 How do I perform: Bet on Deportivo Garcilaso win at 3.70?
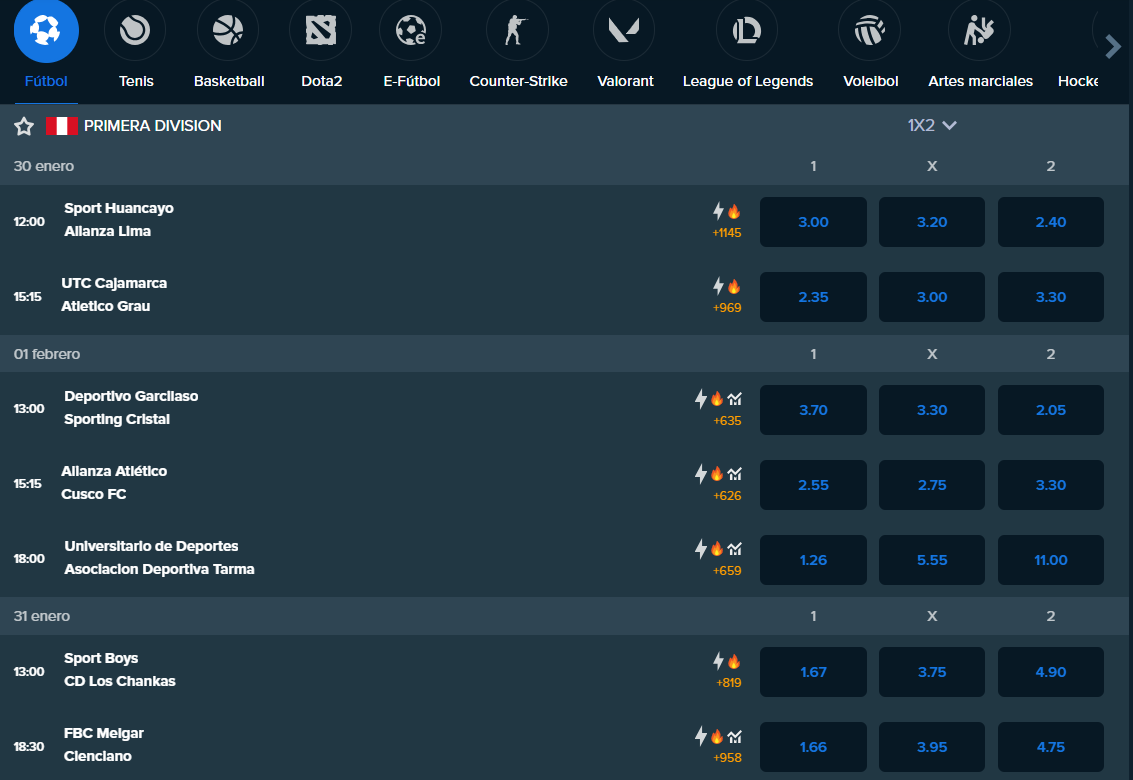click(813, 410)
